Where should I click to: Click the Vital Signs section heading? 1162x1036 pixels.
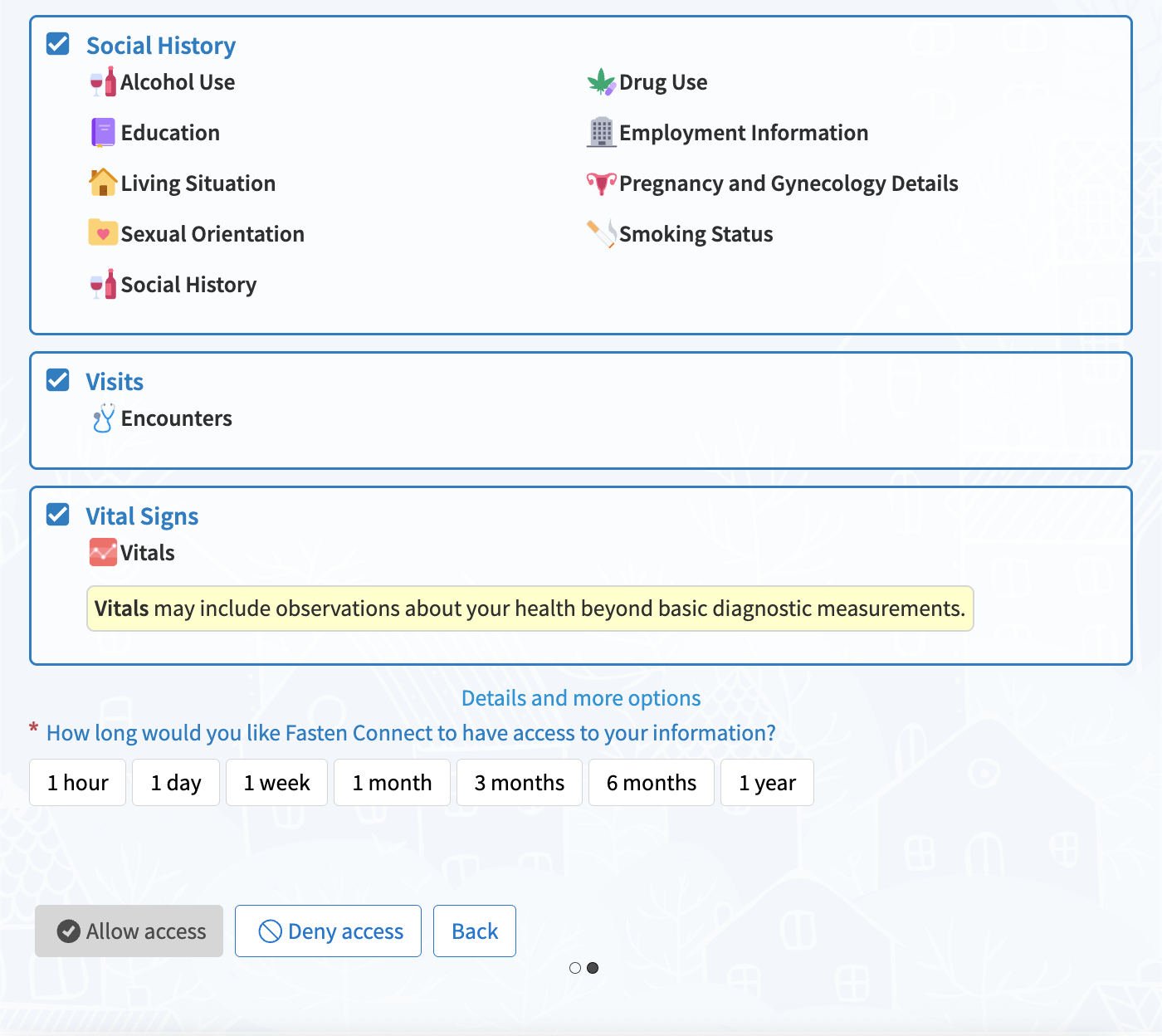pyautogui.click(x=142, y=516)
